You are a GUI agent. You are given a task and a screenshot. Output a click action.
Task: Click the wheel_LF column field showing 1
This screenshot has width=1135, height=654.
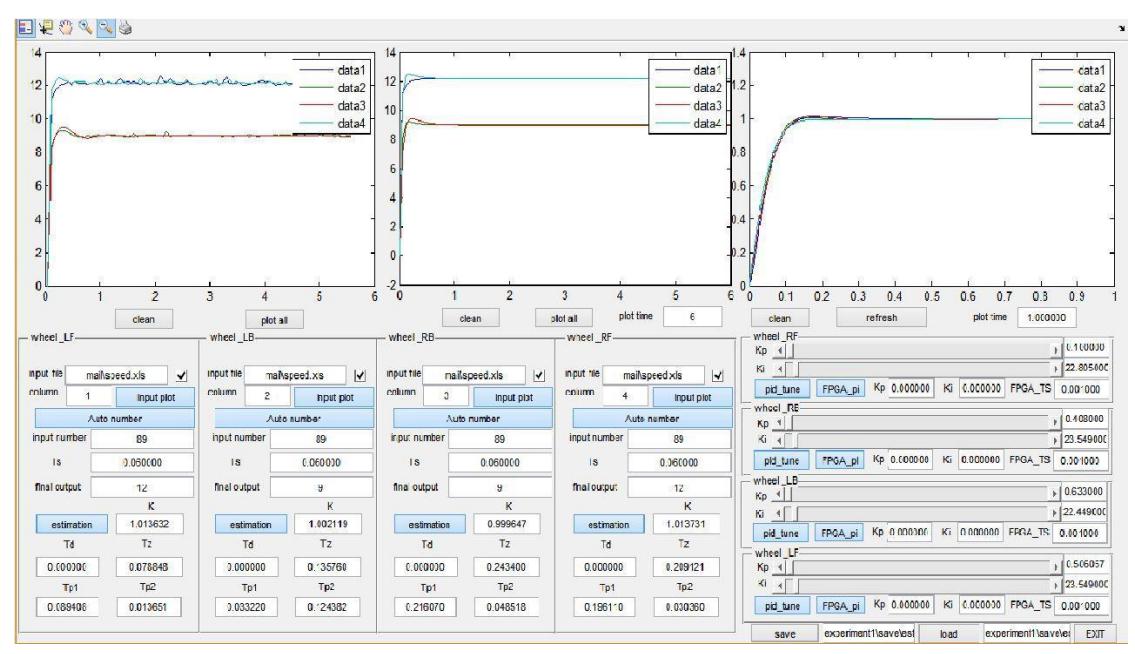tap(88, 396)
